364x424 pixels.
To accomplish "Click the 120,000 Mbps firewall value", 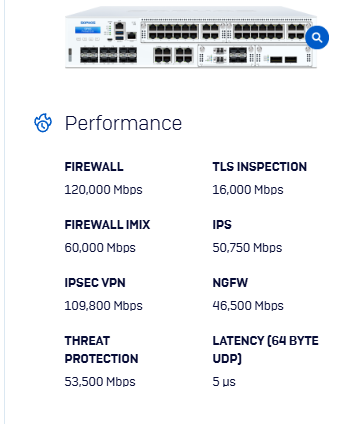I will 103,190.
